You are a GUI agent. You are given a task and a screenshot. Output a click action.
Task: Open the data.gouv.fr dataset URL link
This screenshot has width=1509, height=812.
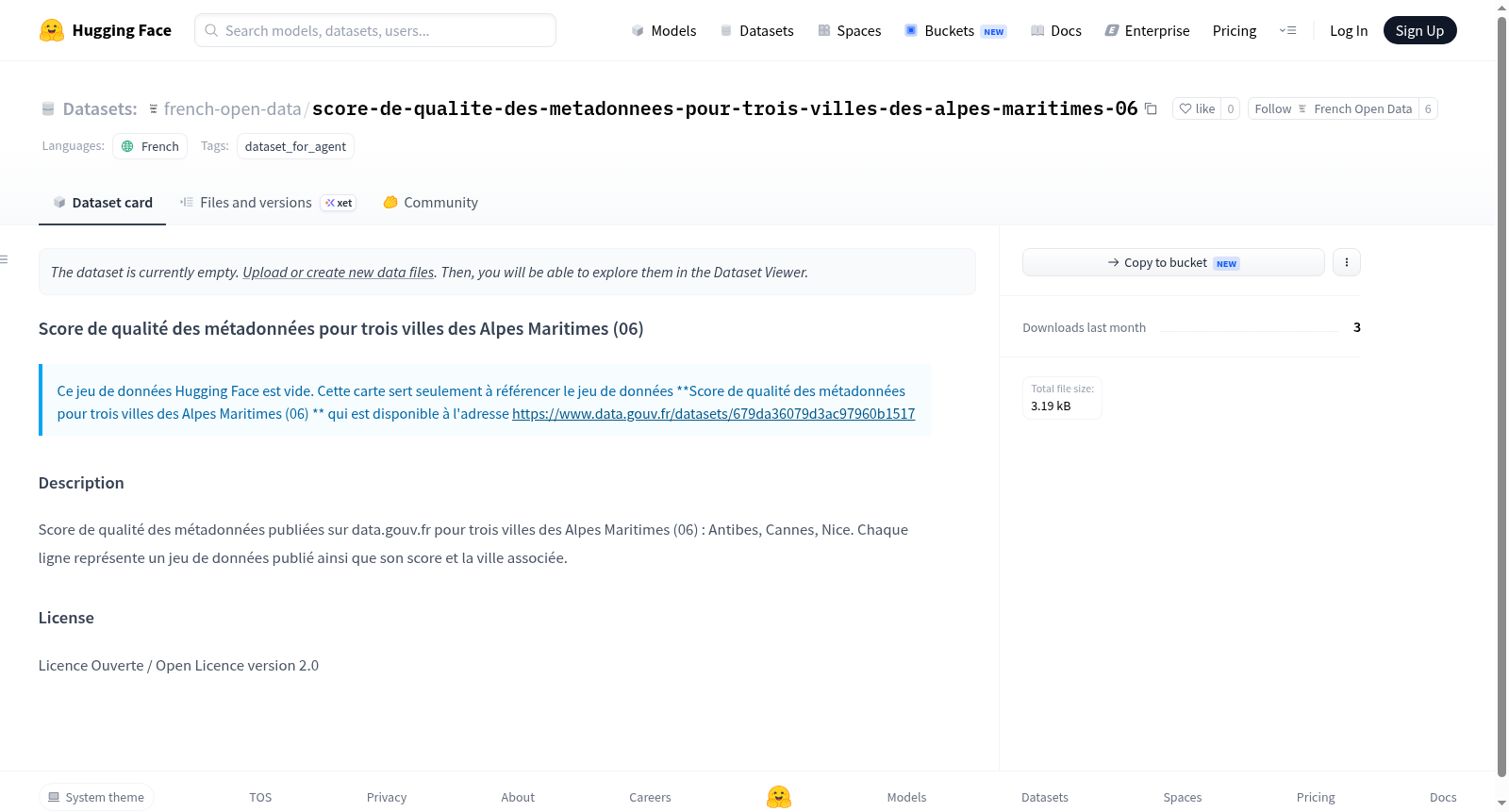[x=713, y=414]
